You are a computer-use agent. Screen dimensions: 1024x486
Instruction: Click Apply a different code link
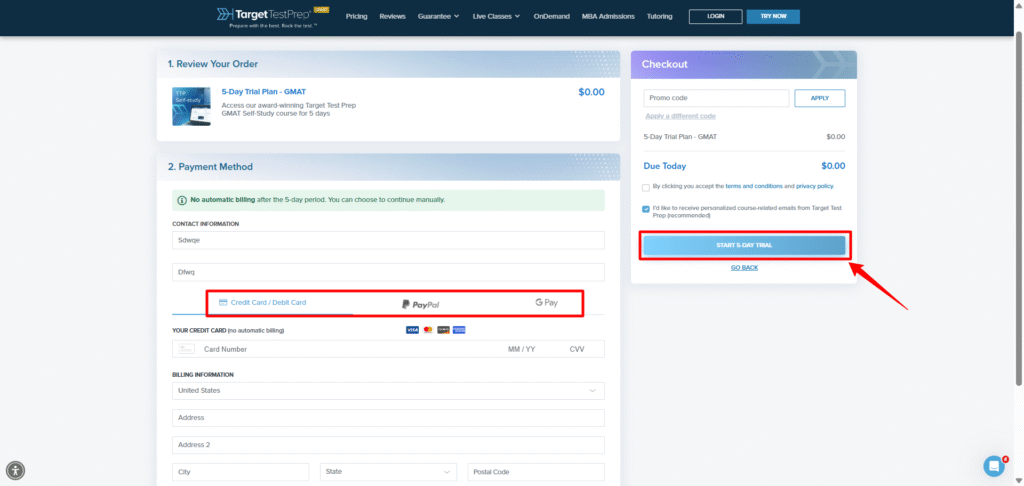[680, 116]
